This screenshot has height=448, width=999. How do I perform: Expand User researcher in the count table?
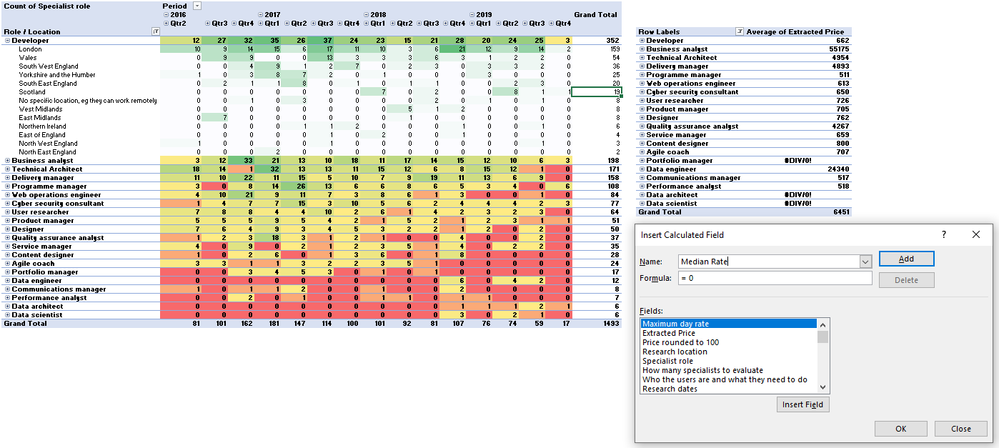(7, 212)
